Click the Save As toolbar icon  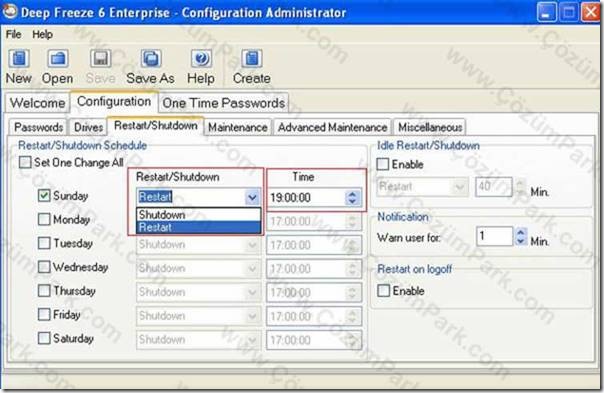pos(151,59)
